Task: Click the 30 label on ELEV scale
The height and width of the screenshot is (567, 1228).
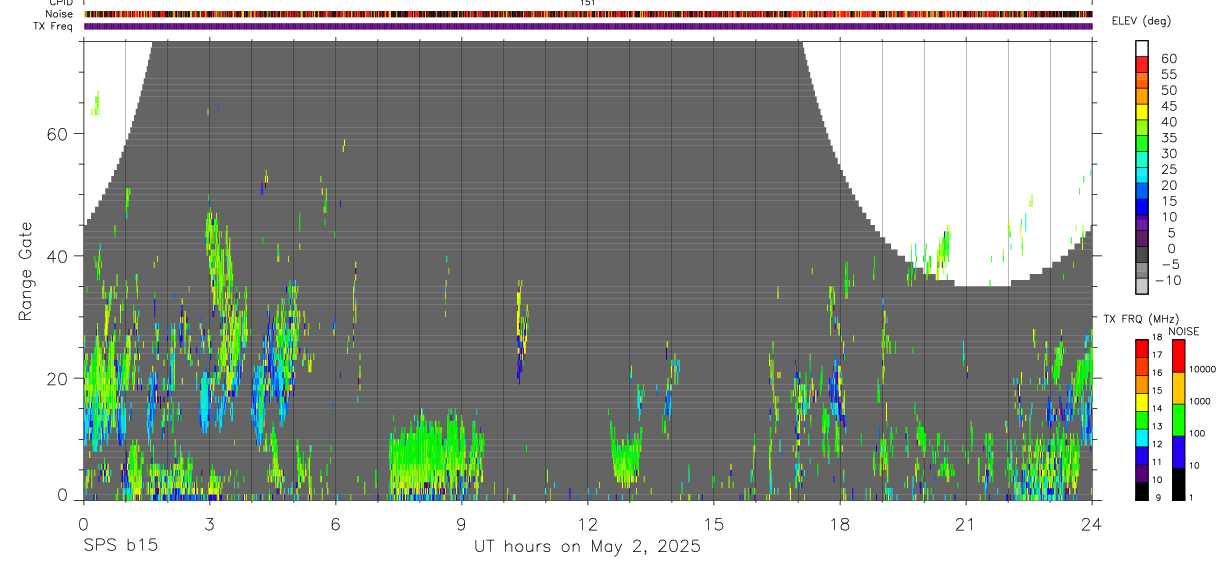Action: tap(1168, 154)
